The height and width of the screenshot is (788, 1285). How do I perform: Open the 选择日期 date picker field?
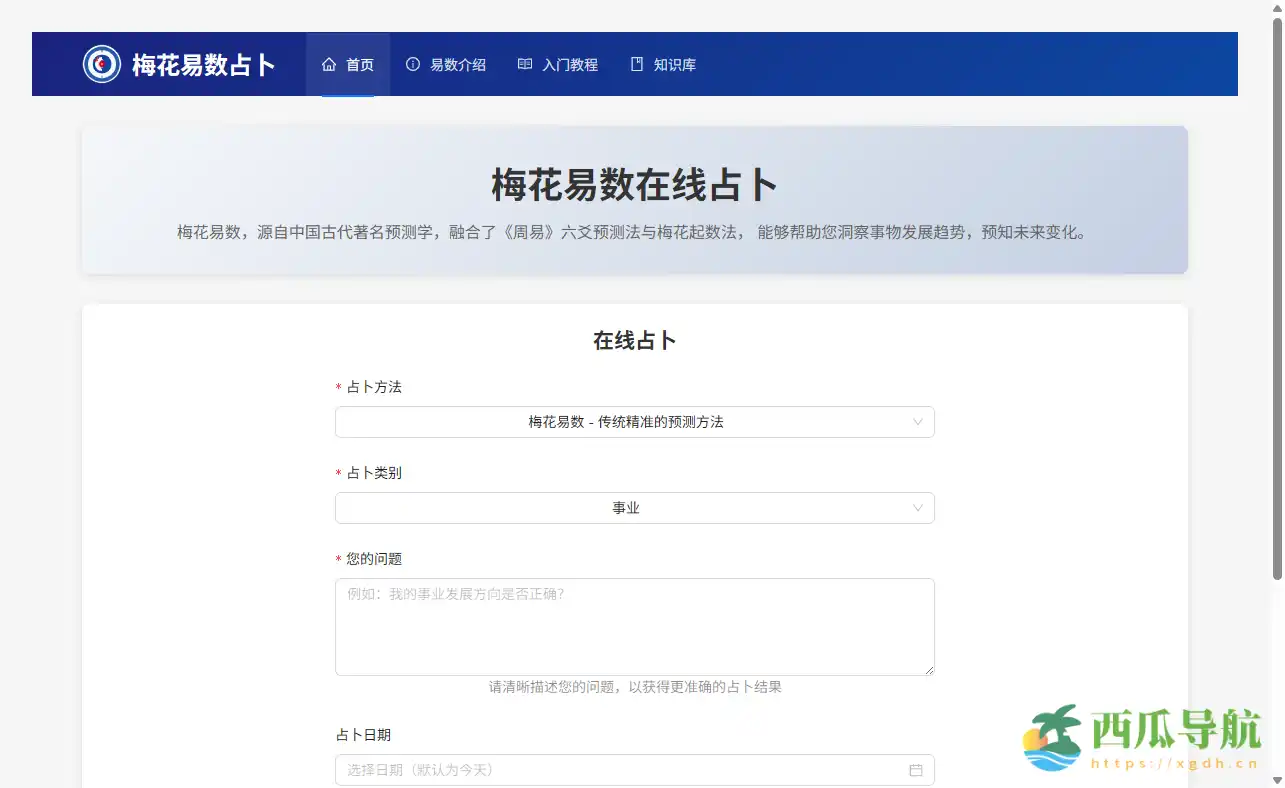620,770
